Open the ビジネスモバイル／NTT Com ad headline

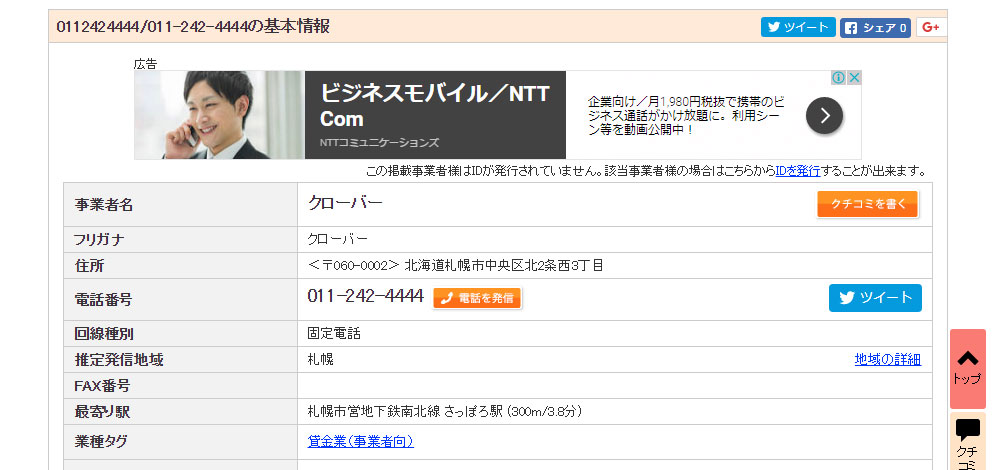(x=434, y=106)
